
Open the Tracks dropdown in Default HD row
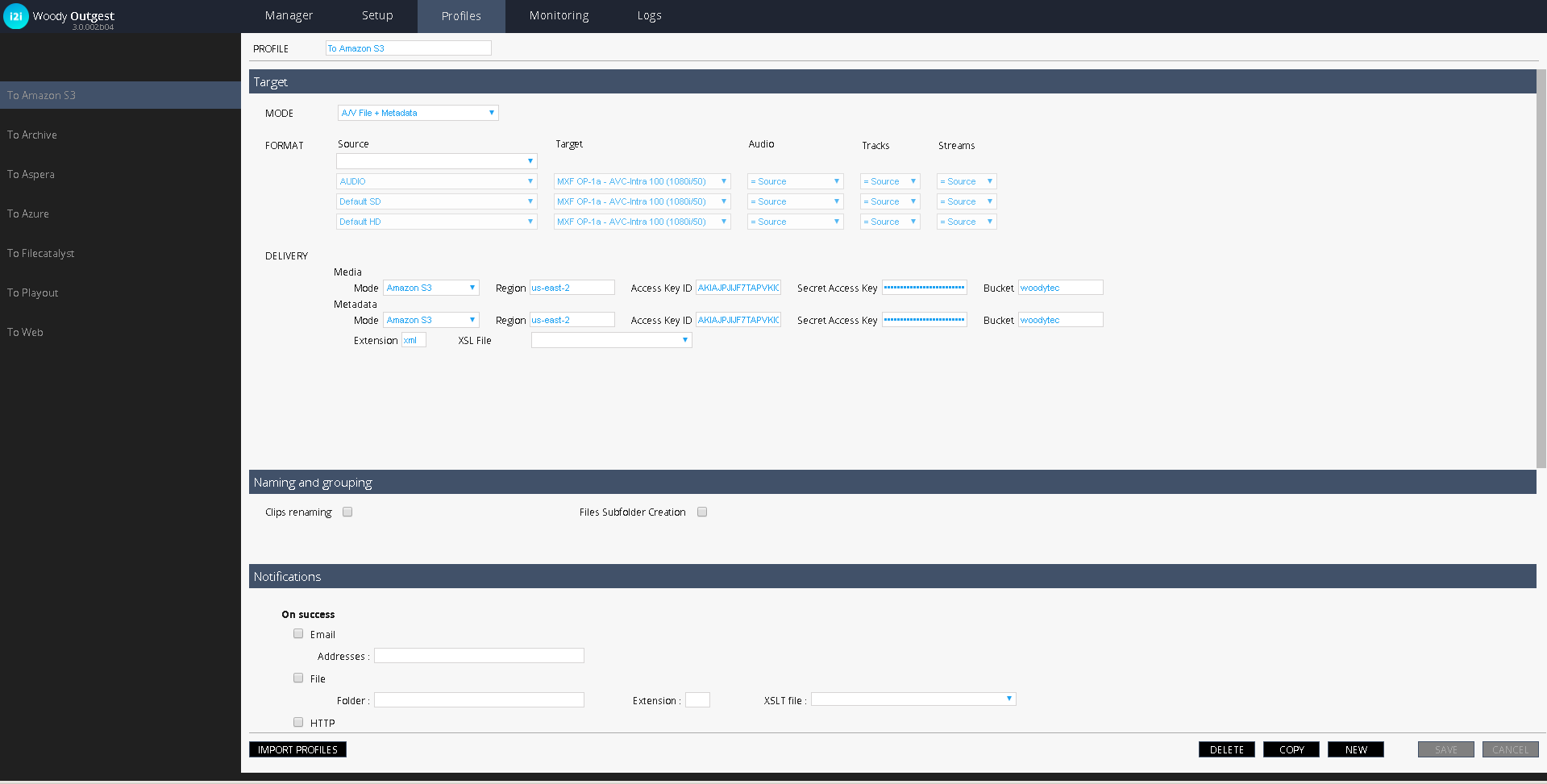tap(890, 222)
